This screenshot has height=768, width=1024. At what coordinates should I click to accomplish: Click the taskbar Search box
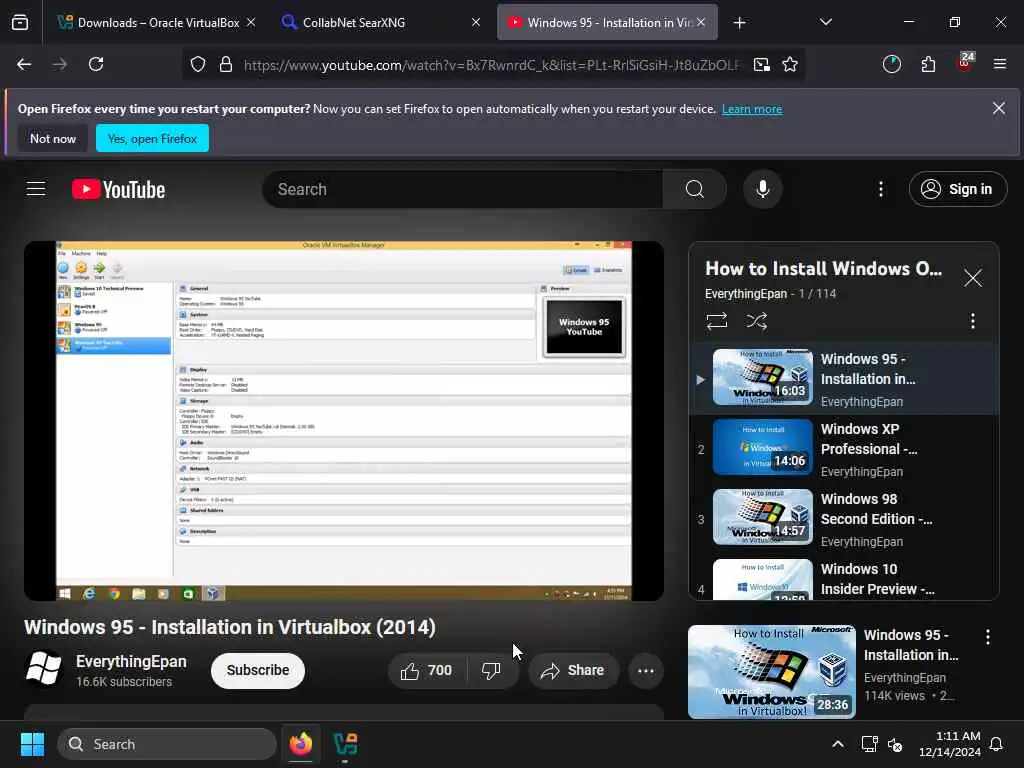[167, 744]
